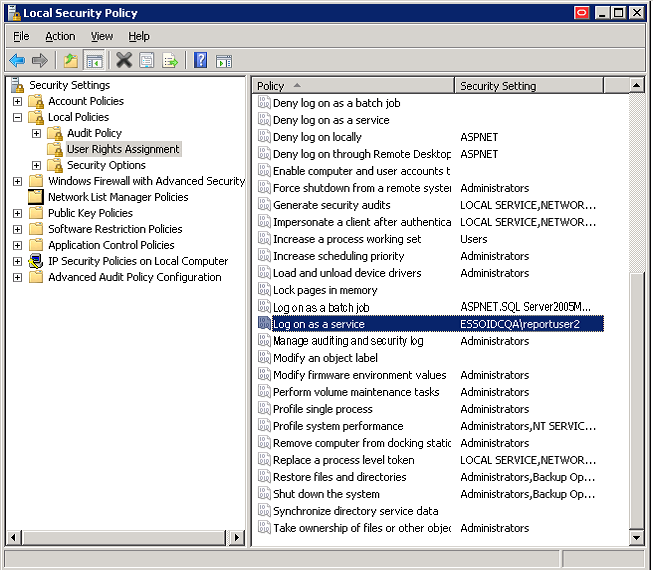
Task: Open the File menu
Action: tap(21, 36)
